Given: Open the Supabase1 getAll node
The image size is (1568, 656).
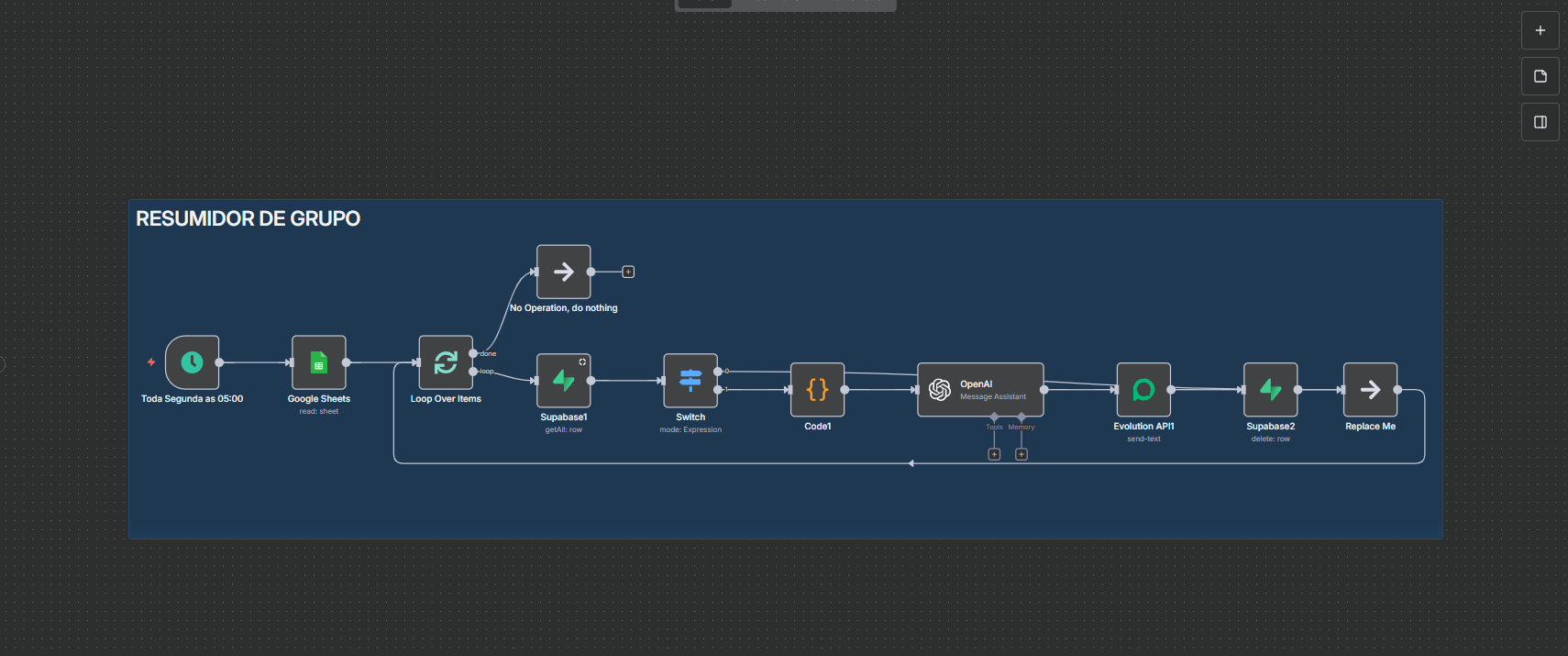Looking at the screenshot, I should [563, 381].
